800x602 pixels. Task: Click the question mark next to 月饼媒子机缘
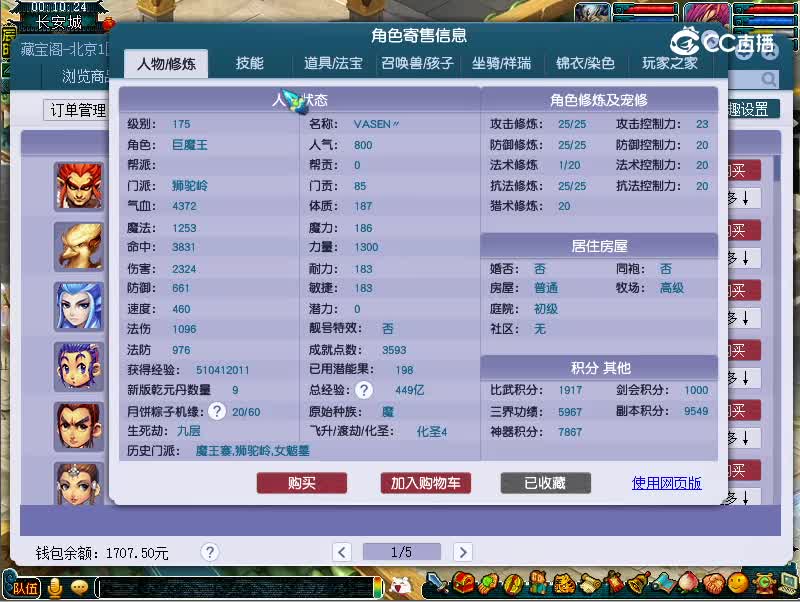tap(218, 410)
